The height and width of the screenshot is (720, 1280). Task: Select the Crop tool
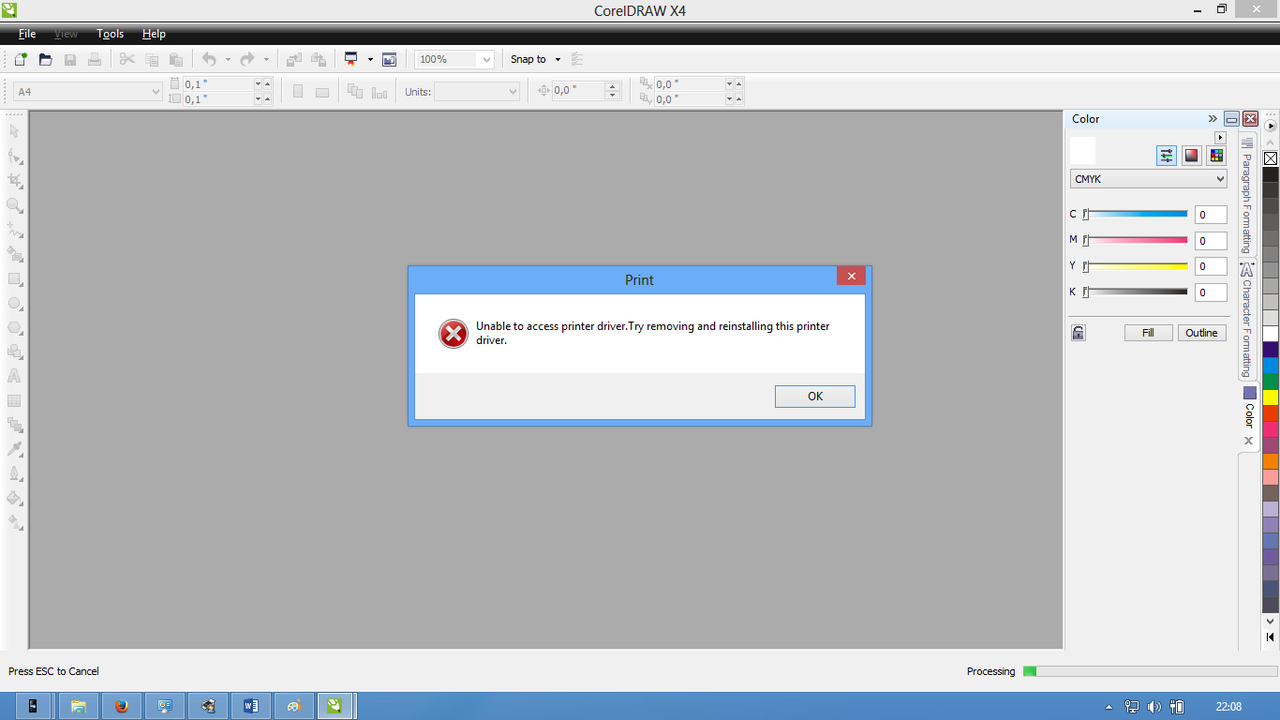15,181
